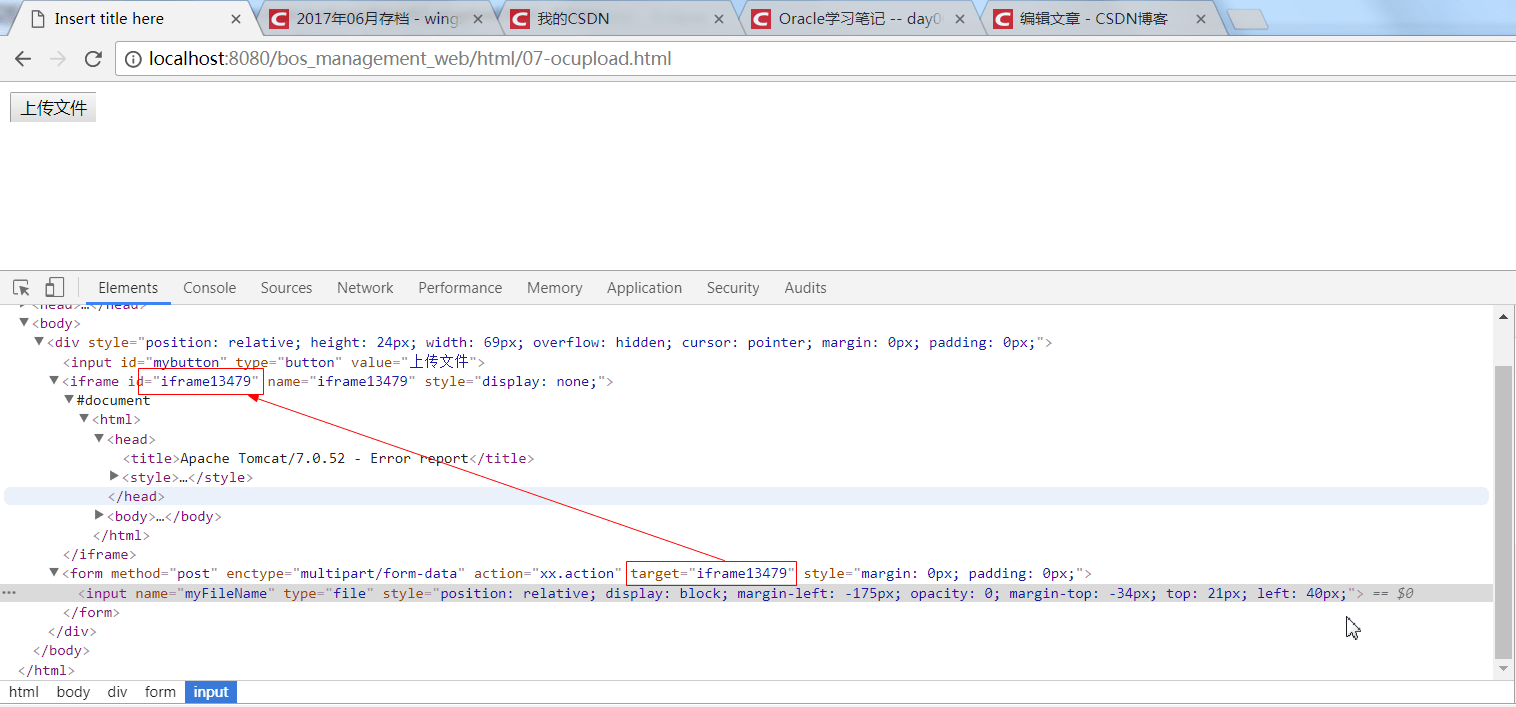Image resolution: width=1516 pixels, height=707 pixels.
Task: Click the page icon on the Insert title here tab
Action: 38,17
